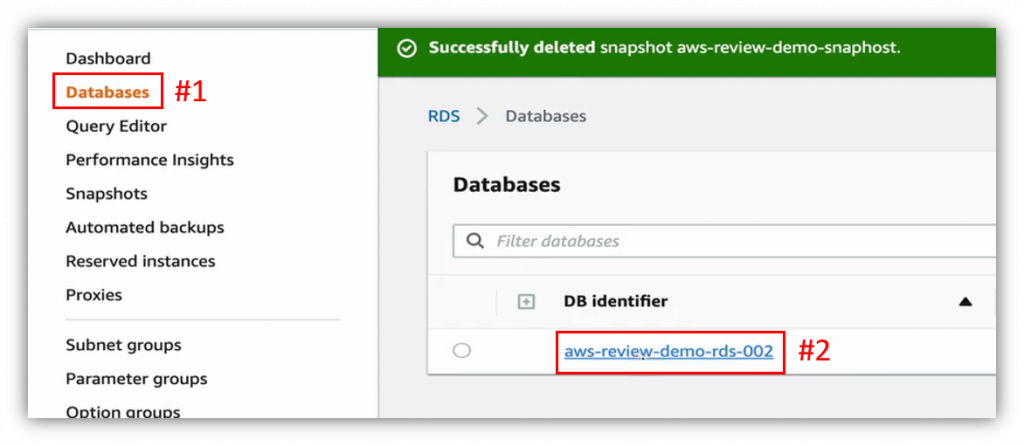Viewport: 1024px width, 446px height.
Task: Sort by DB identifier column arrow
Action: [965, 302]
